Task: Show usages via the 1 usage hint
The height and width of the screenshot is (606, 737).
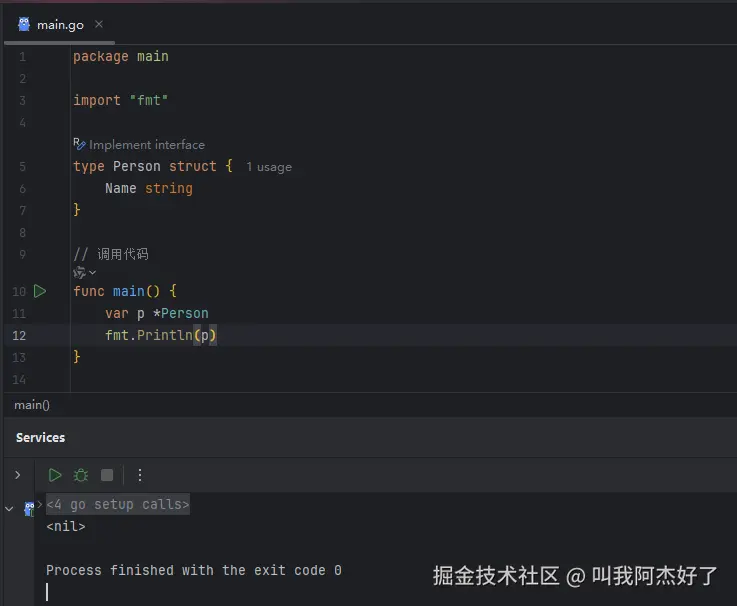Action: 269,167
